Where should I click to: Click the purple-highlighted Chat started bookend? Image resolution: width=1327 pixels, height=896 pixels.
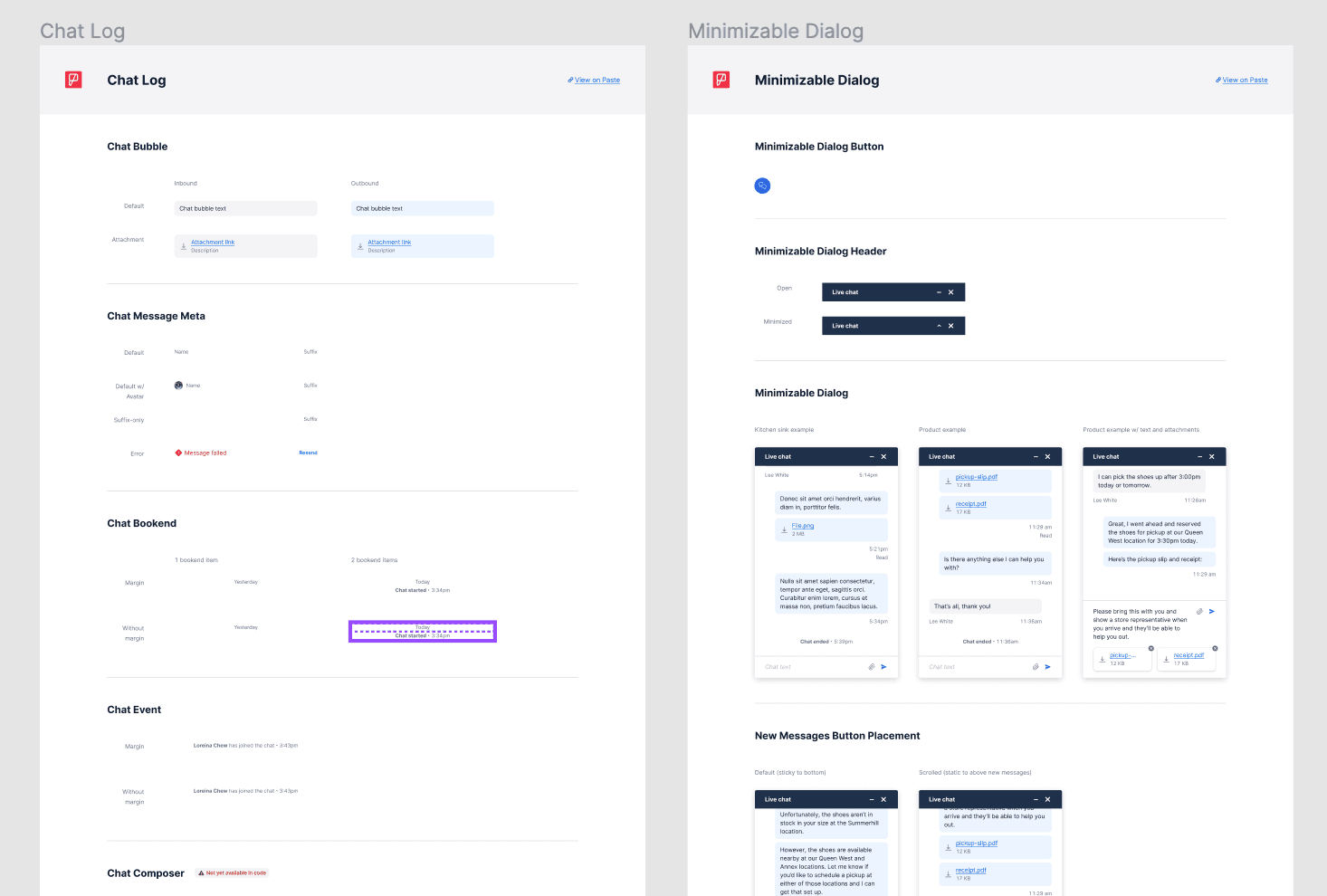423,632
